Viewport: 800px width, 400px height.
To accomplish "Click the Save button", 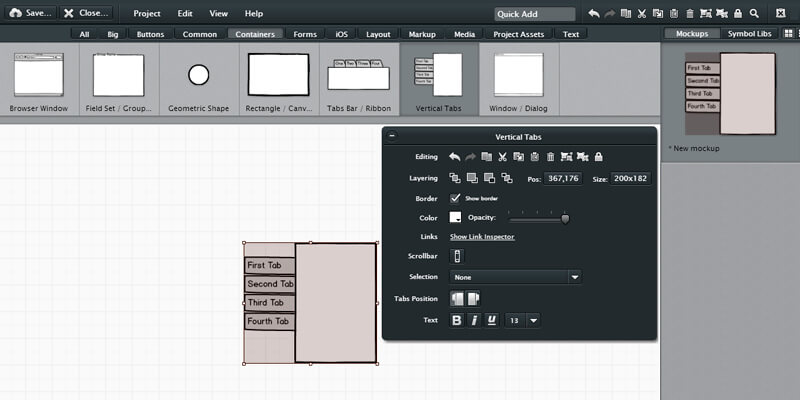I will tap(31, 14).
